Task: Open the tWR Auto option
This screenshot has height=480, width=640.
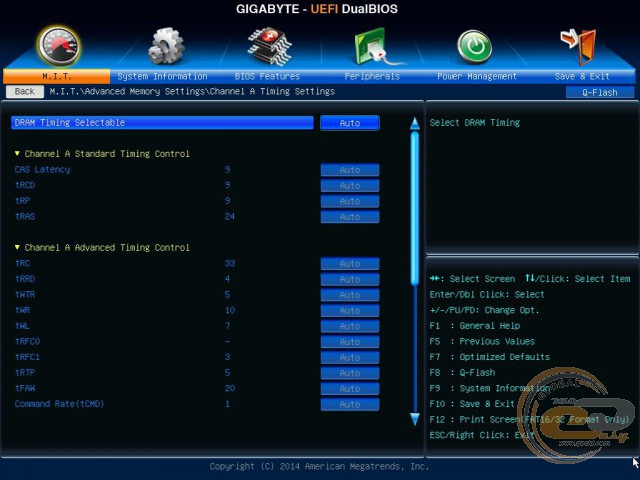Action: (x=350, y=311)
